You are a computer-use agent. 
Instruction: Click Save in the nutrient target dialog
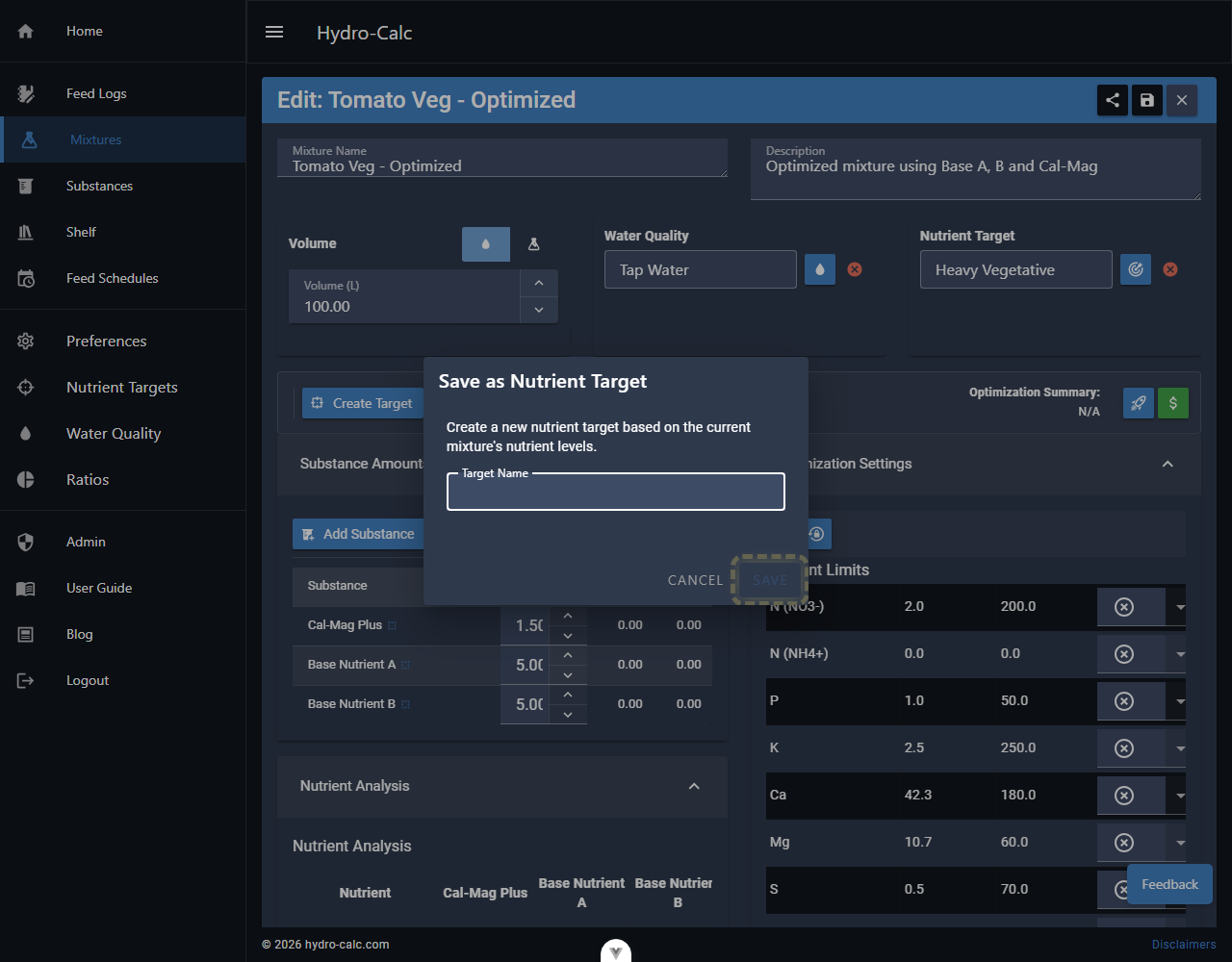(770, 580)
